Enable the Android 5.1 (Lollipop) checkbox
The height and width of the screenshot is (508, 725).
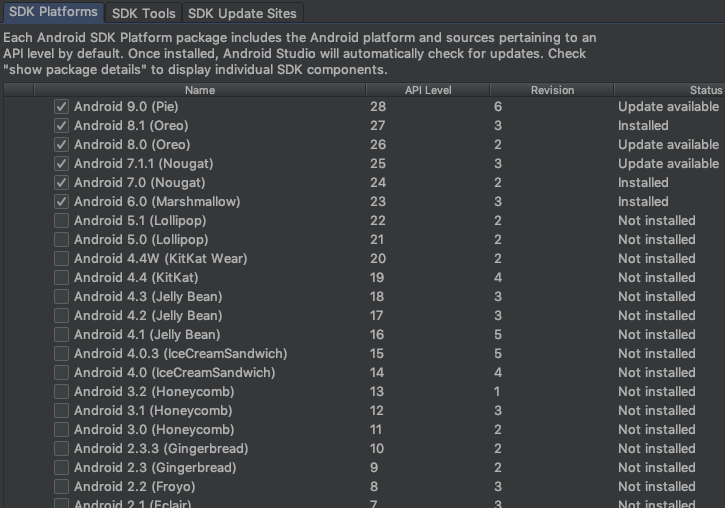tap(62, 221)
